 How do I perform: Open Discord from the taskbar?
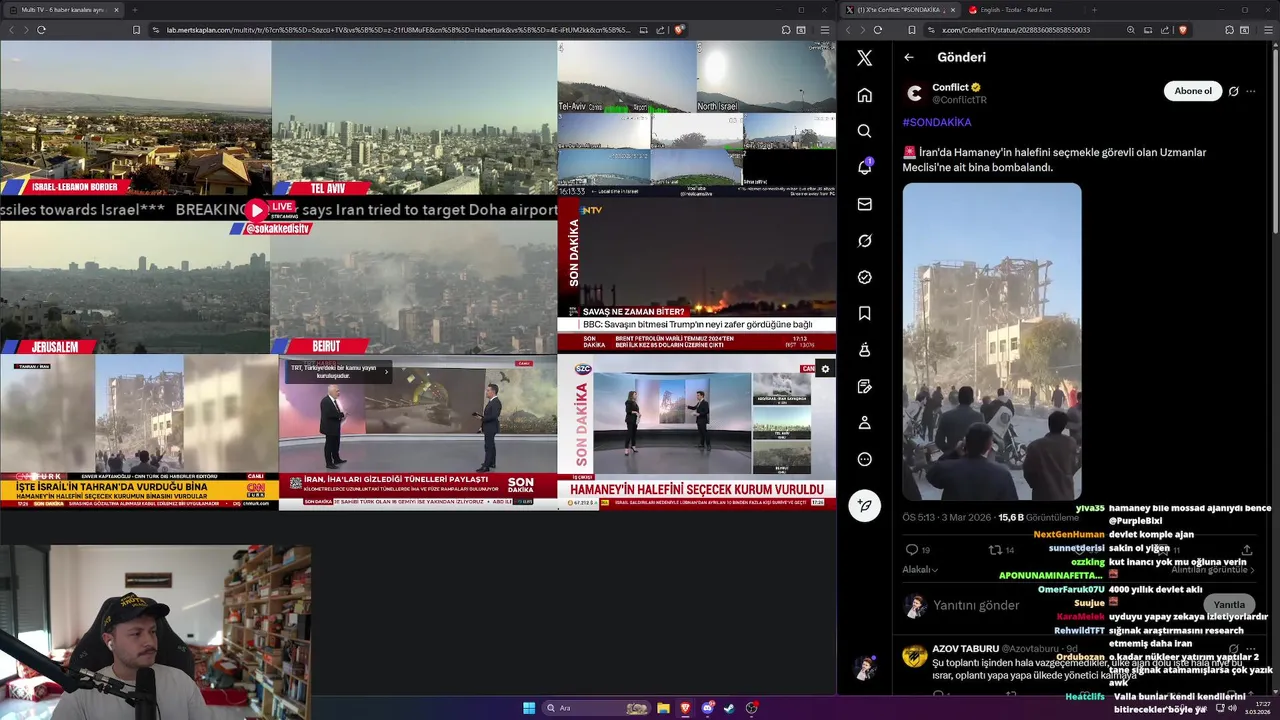coord(708,708)
